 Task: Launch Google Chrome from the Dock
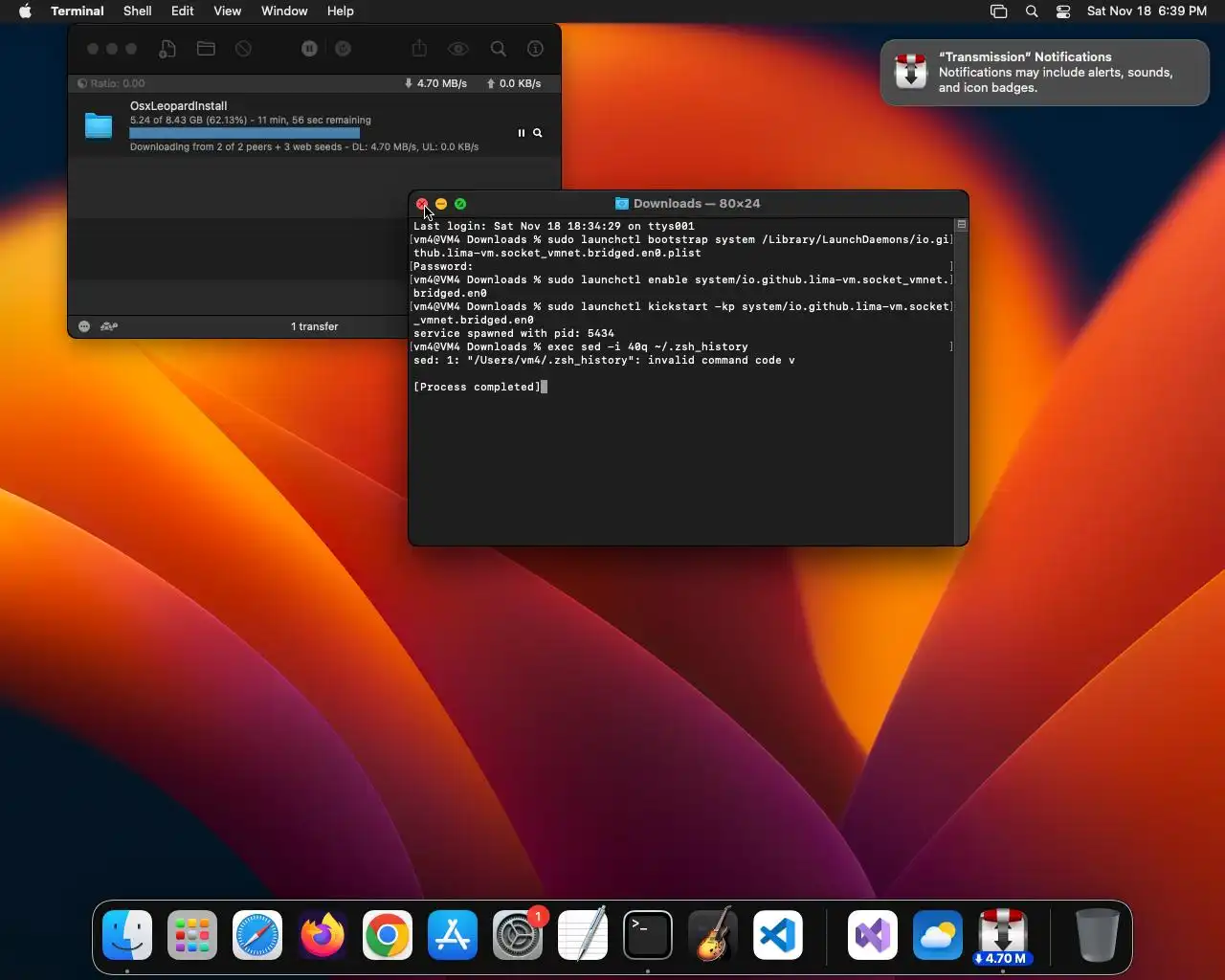click(x=388, y=935)
